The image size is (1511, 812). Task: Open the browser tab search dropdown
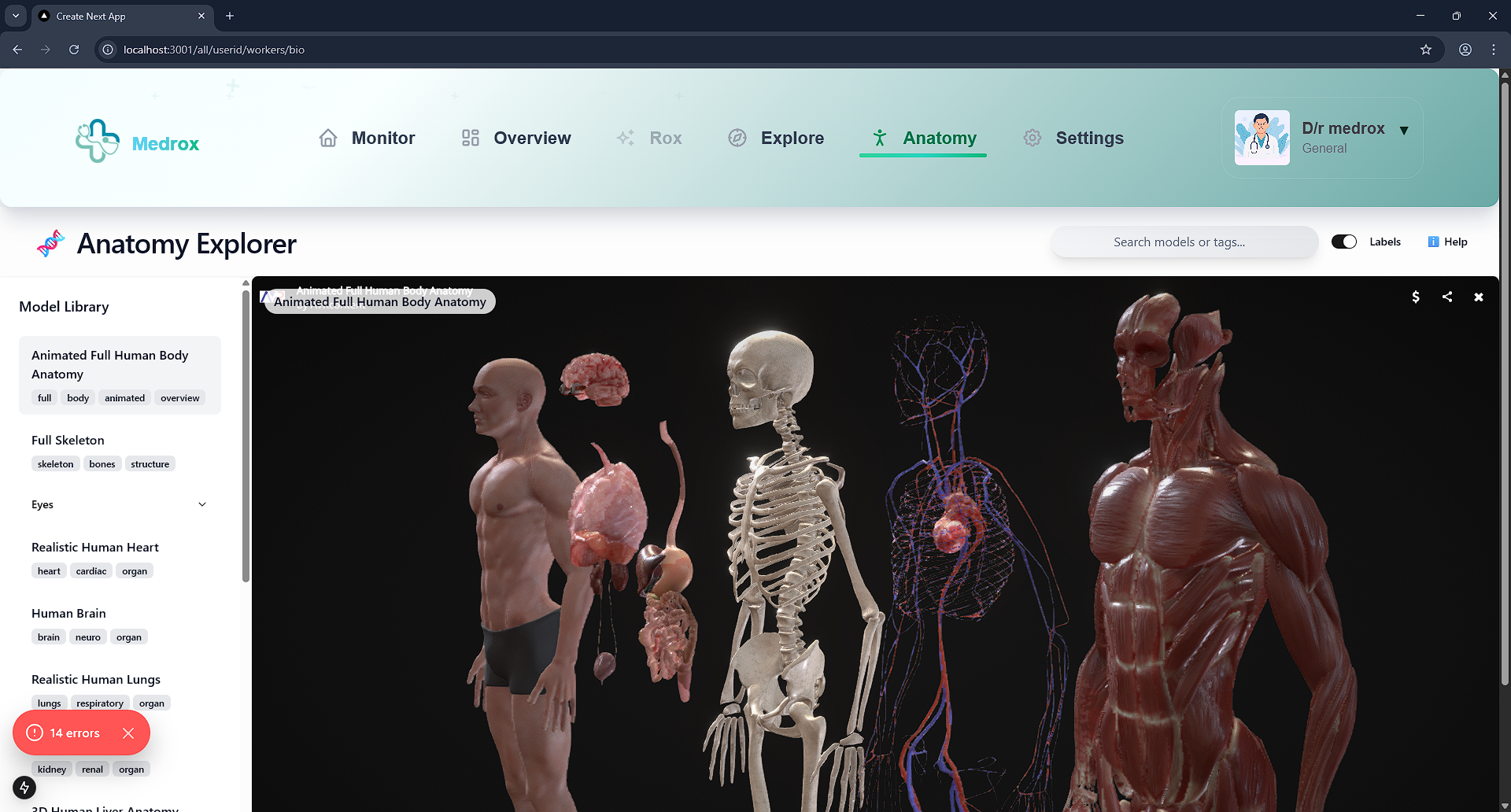point(16,16)
